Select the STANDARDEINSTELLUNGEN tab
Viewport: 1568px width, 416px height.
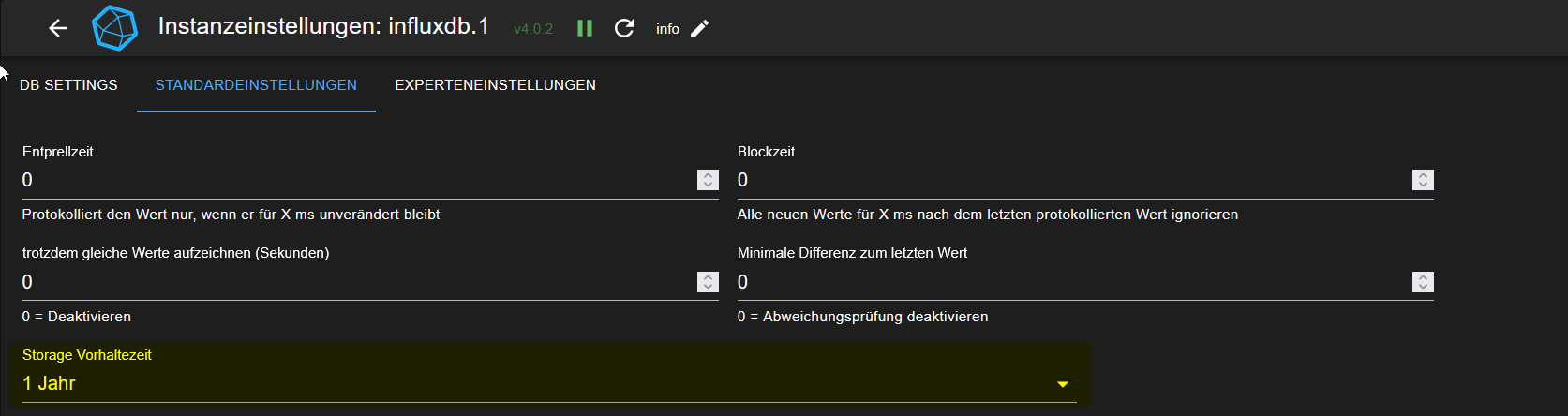click(x=256, y=85)
